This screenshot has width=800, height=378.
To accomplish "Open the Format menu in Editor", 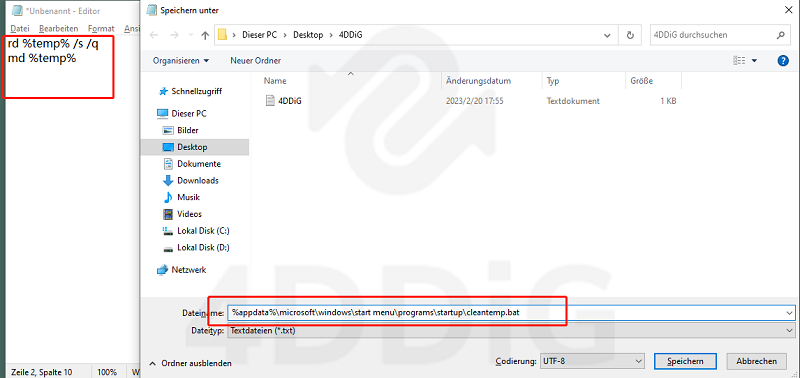I will point(101,29).
